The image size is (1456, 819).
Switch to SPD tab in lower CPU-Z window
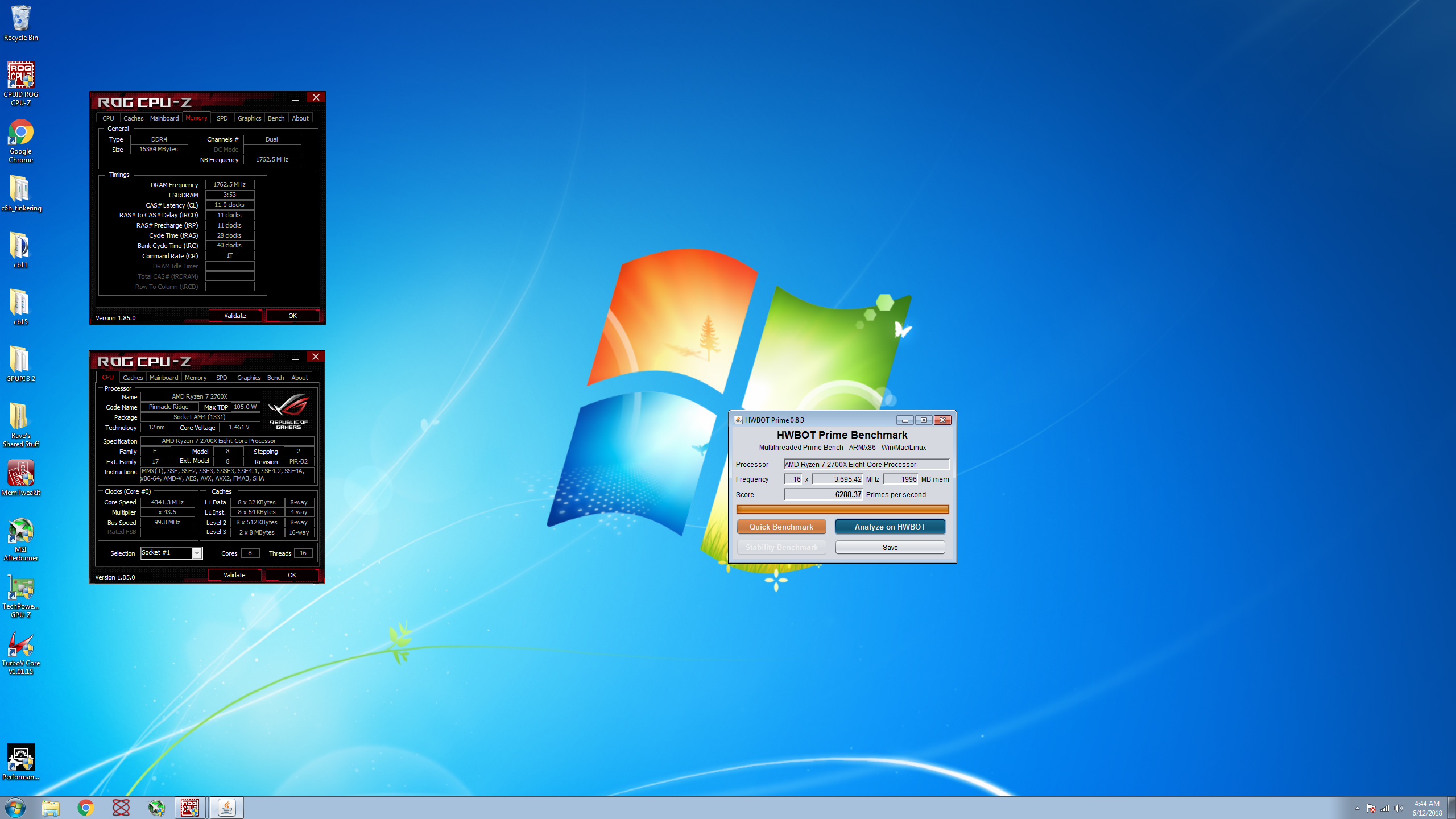coord(222,378)
